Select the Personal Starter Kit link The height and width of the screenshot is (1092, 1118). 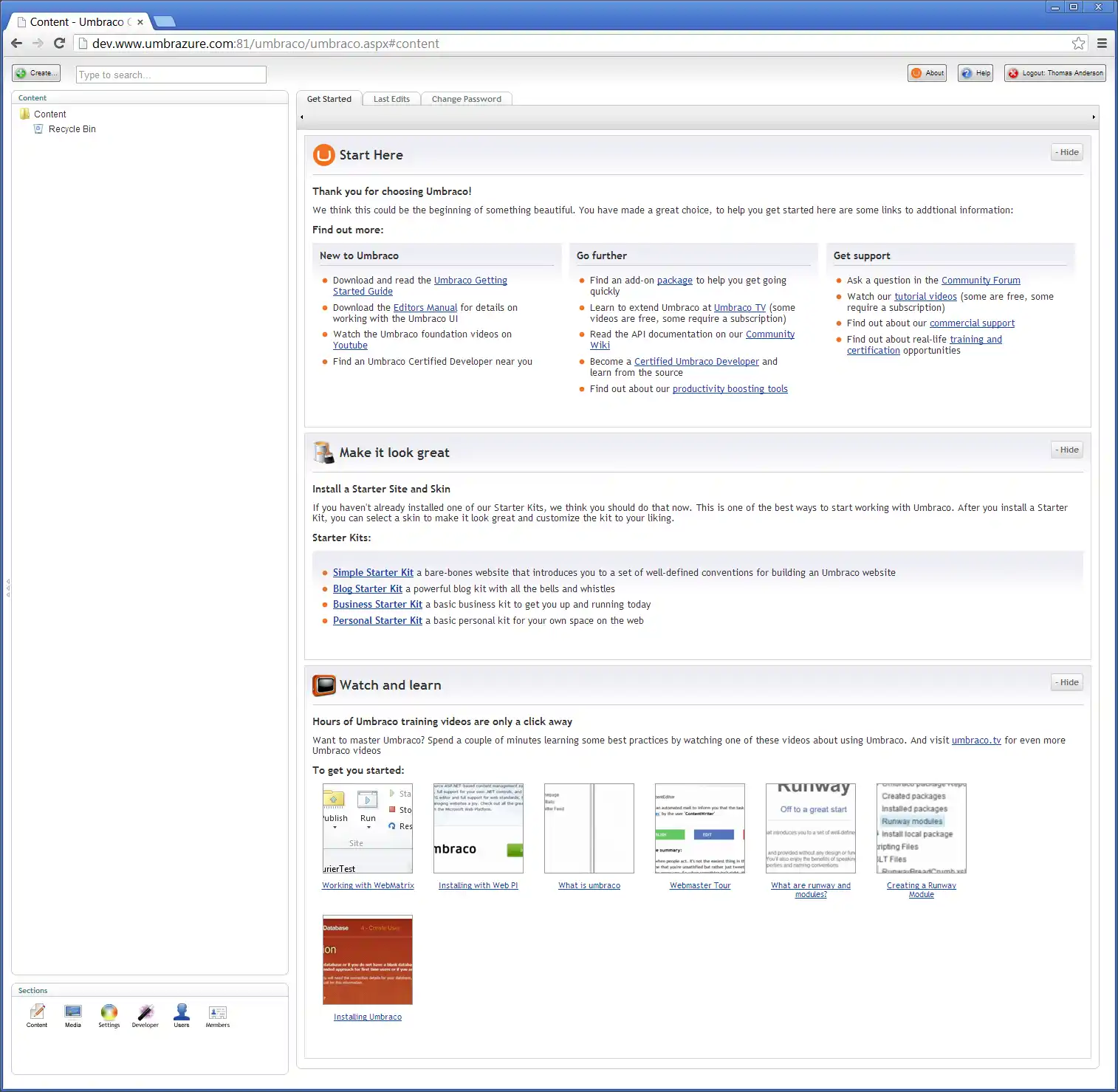pos(377,621)
